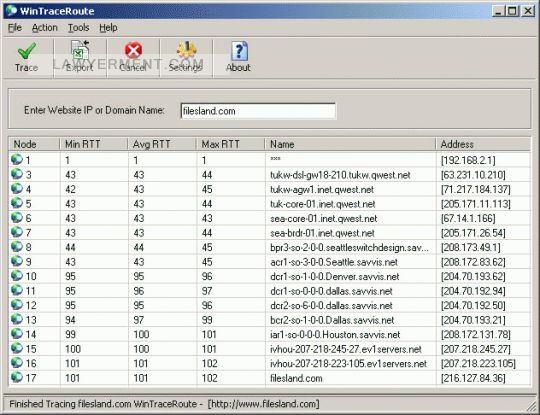Click the WinTraceRoute title bar globe icon
The image size is (540, 415).
click(x=11, y=10)
